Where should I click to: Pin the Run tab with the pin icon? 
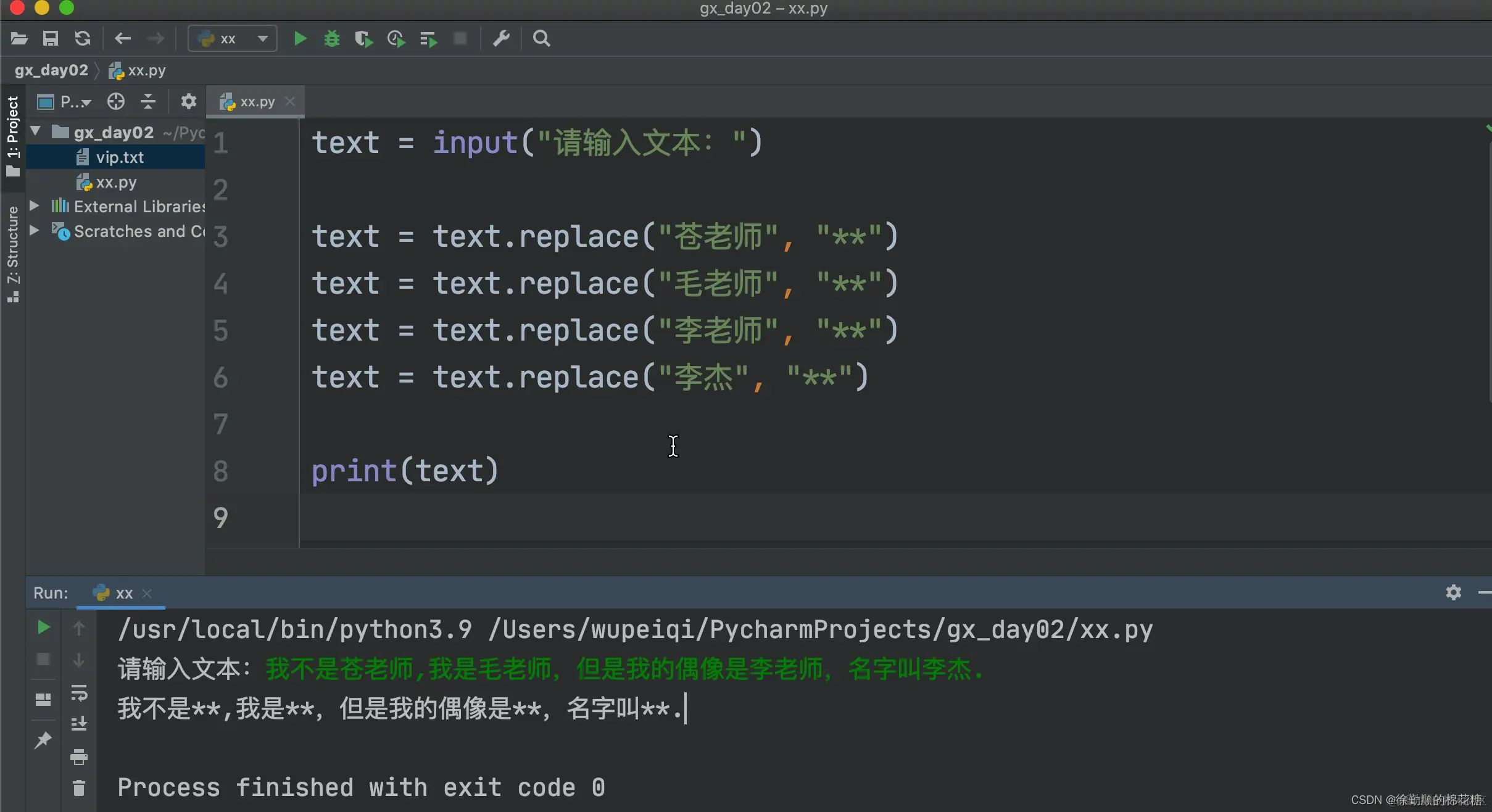(43, 740)
